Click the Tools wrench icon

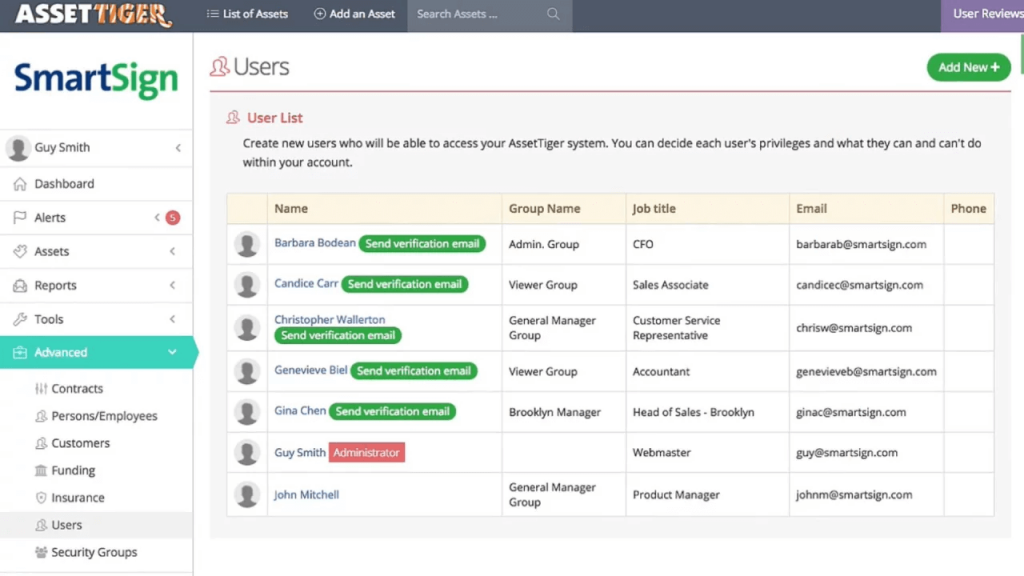20,319
